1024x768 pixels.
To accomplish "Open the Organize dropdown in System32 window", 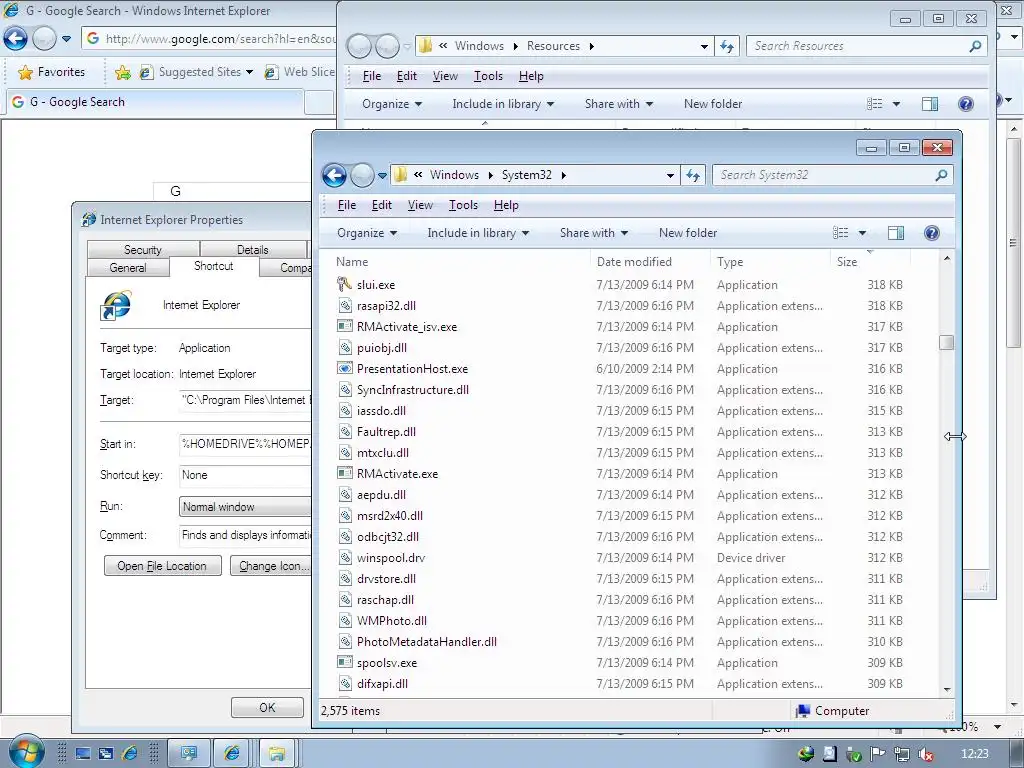I will coord(366,233).
